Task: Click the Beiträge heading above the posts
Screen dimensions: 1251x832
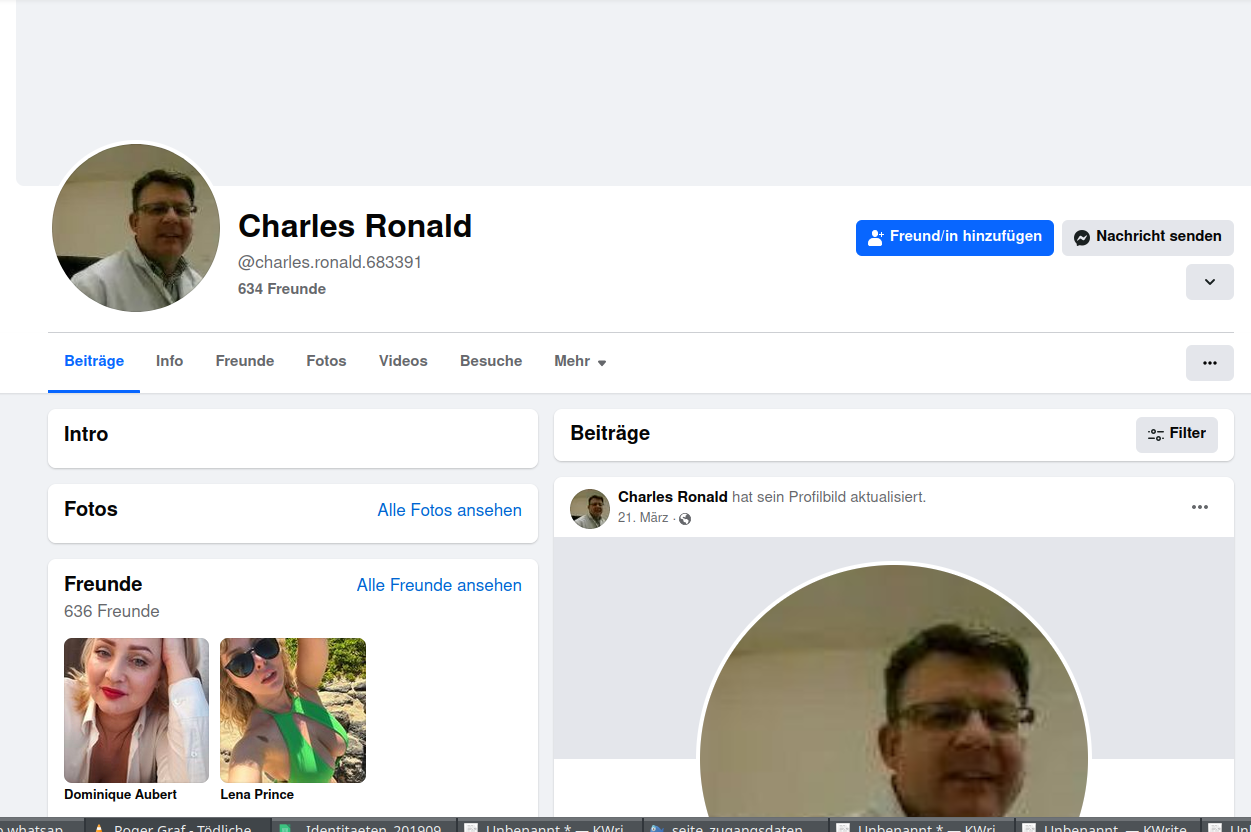Action: coord(610,433)
